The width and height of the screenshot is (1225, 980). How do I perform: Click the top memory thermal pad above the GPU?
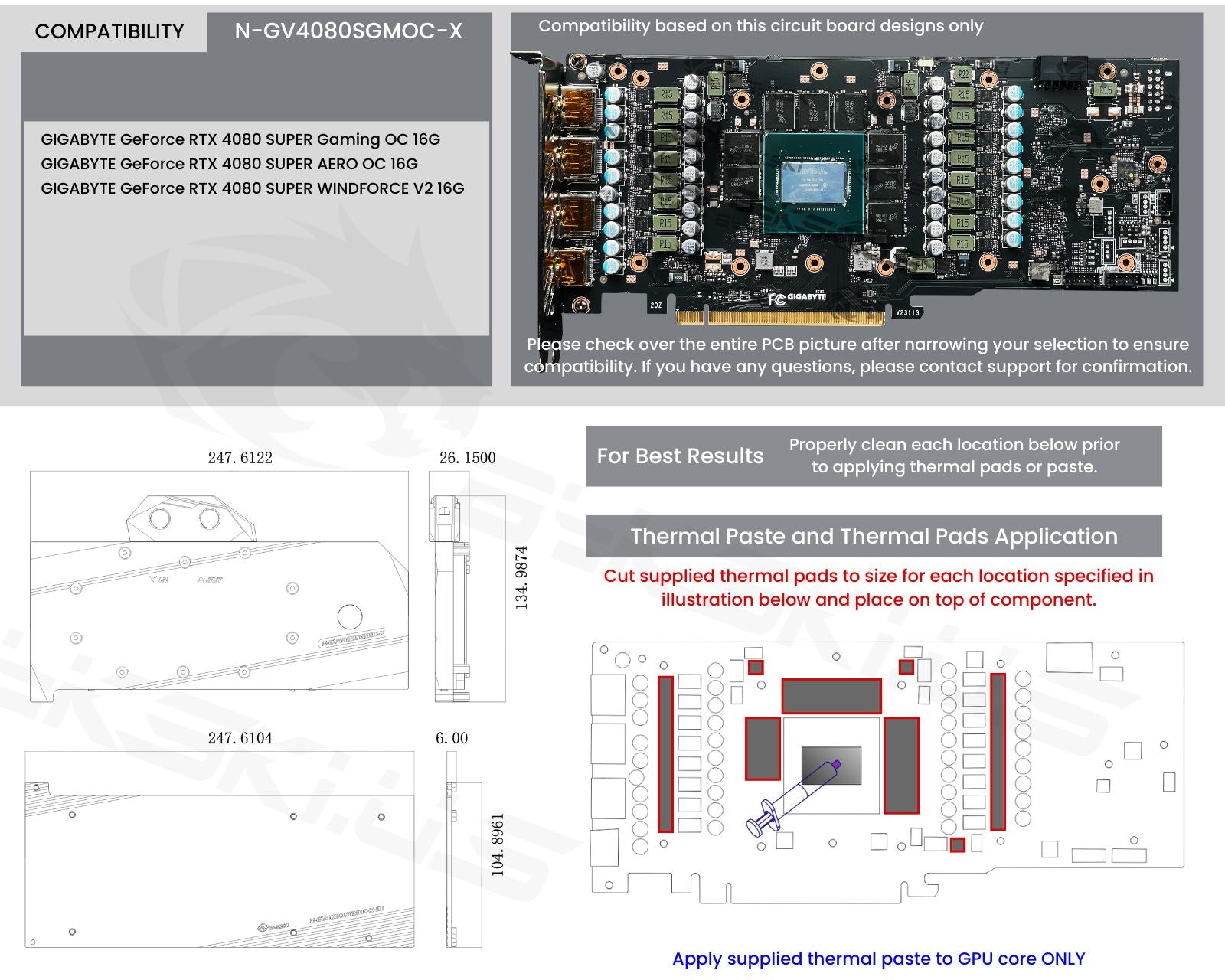point(831,696)
